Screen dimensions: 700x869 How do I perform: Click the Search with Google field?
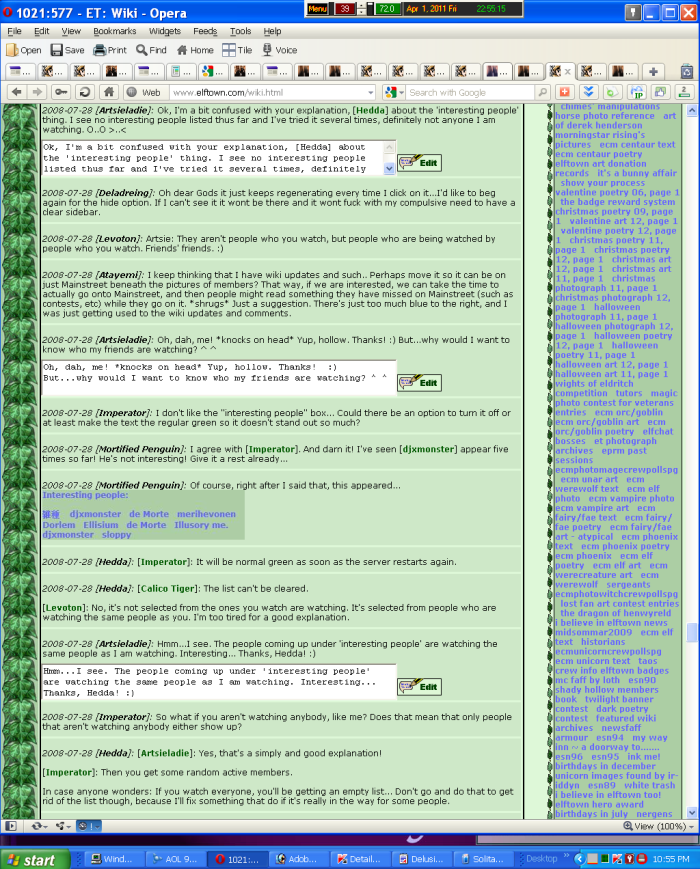pos(470,93)
